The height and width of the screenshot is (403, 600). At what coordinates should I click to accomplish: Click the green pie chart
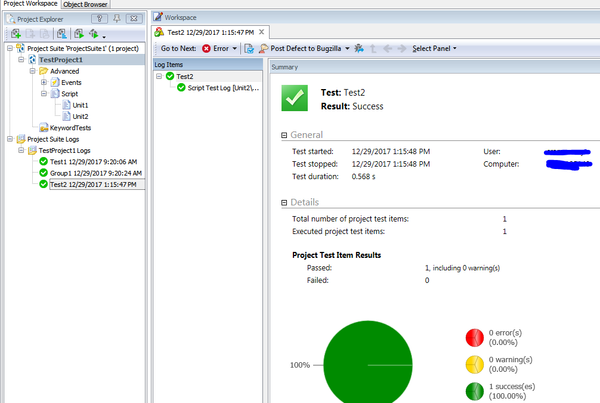368,363
